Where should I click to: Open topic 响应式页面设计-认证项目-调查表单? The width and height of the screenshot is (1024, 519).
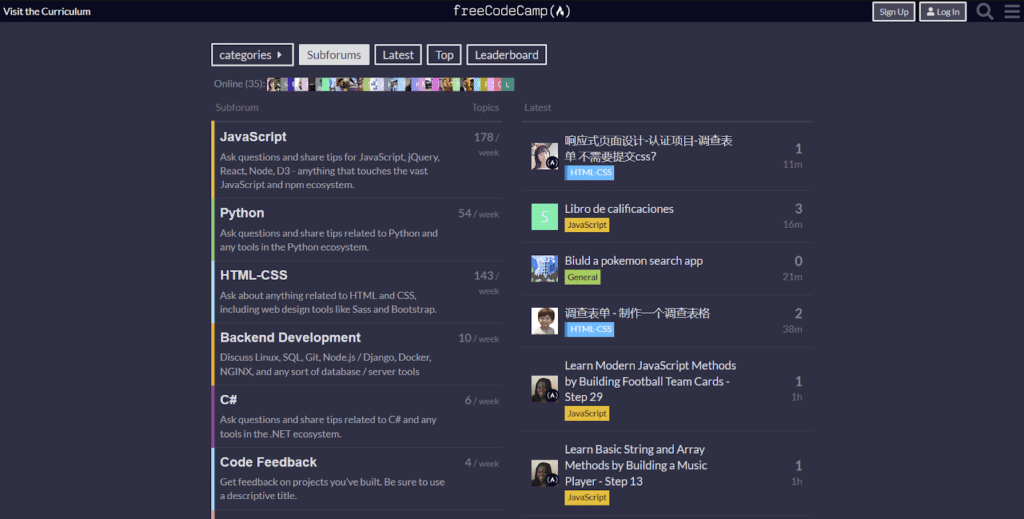pyautogui.click(x=648, y=148)
